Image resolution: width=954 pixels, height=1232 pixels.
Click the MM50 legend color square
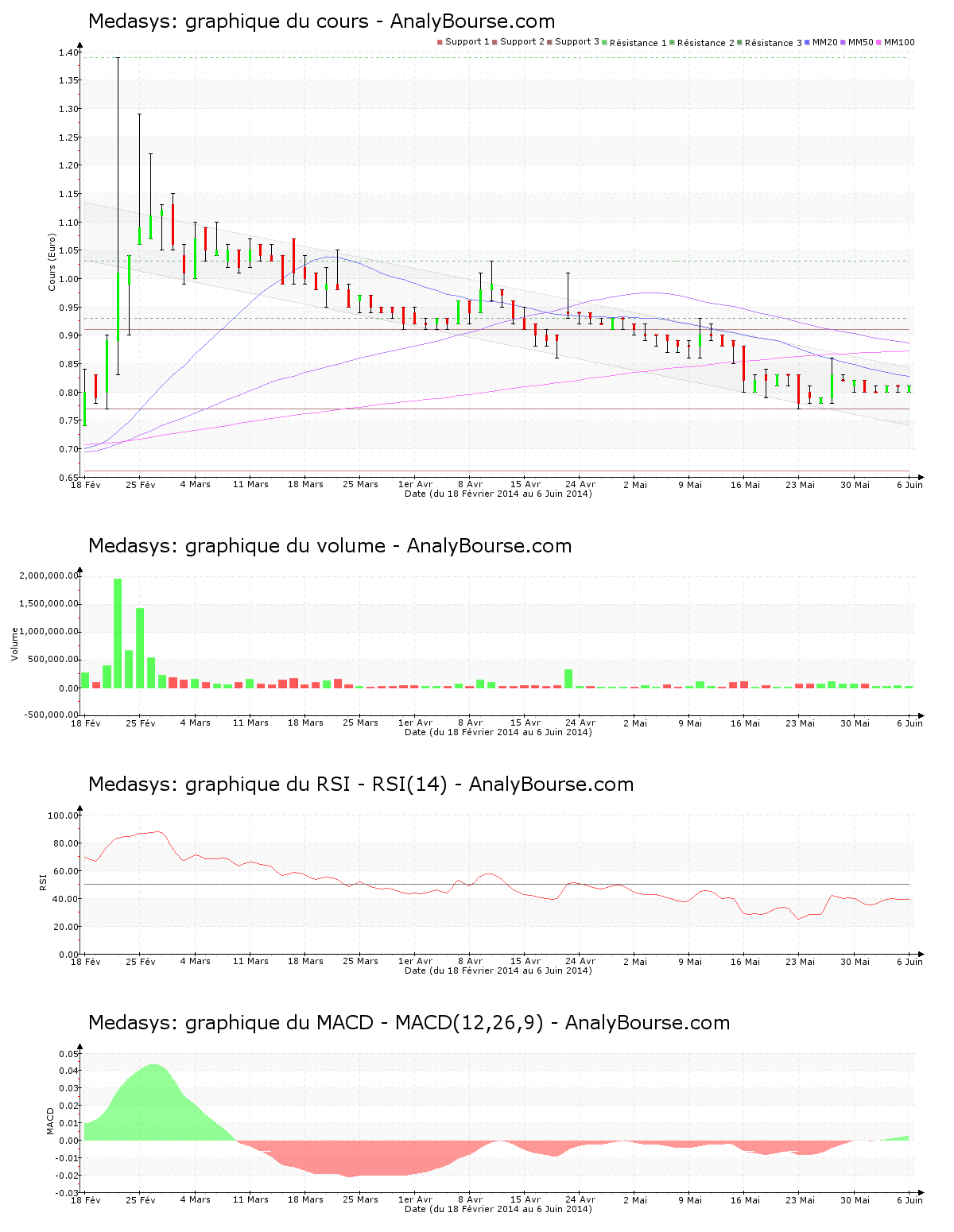tap(843, 42)
